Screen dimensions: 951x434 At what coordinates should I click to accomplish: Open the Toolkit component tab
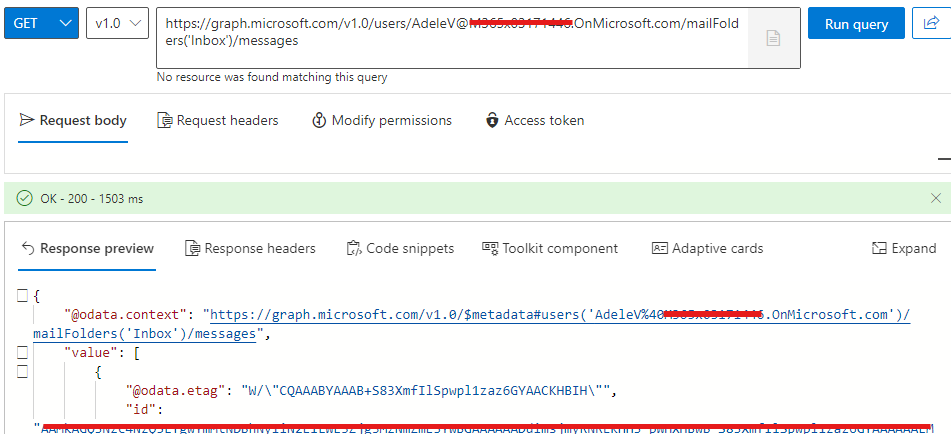point(549,249)
